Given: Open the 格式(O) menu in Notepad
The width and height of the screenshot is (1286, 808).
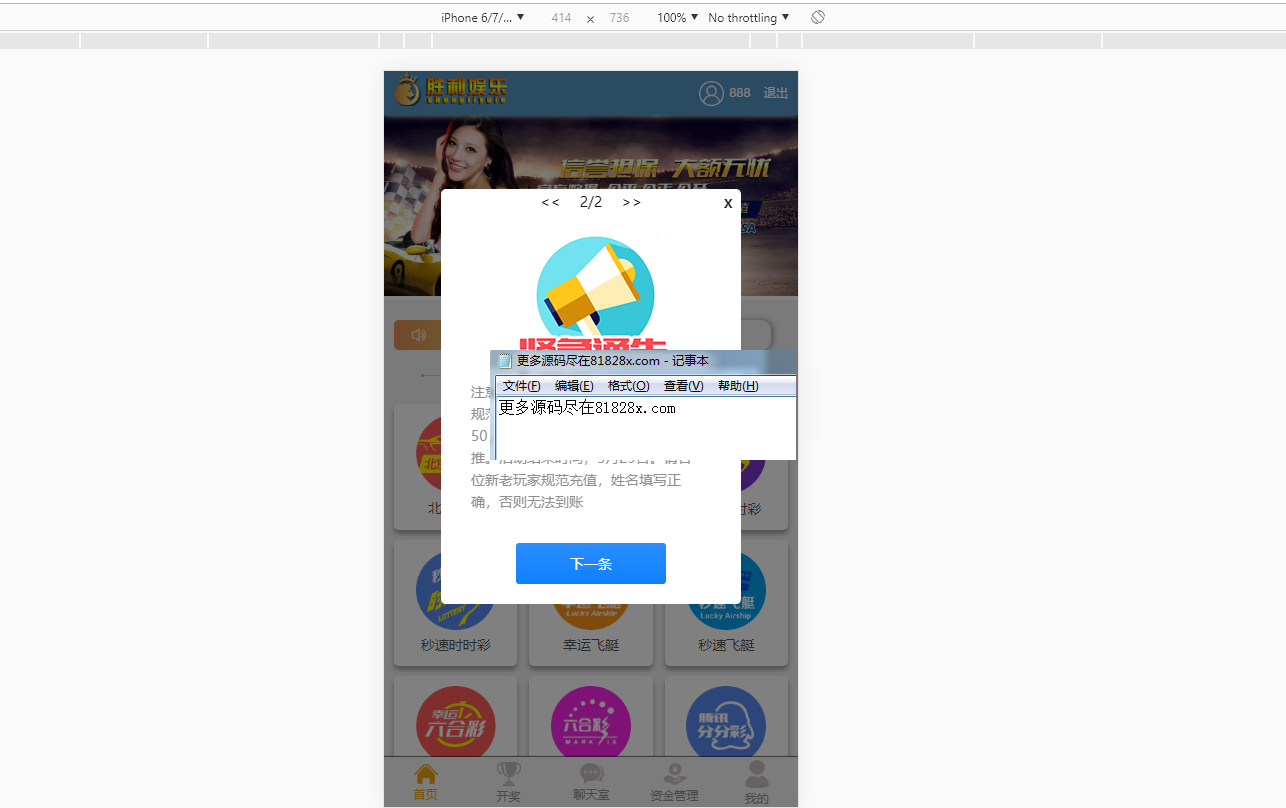Looking at the screenshot, I should pyautogui.click(x=628, y=386).
